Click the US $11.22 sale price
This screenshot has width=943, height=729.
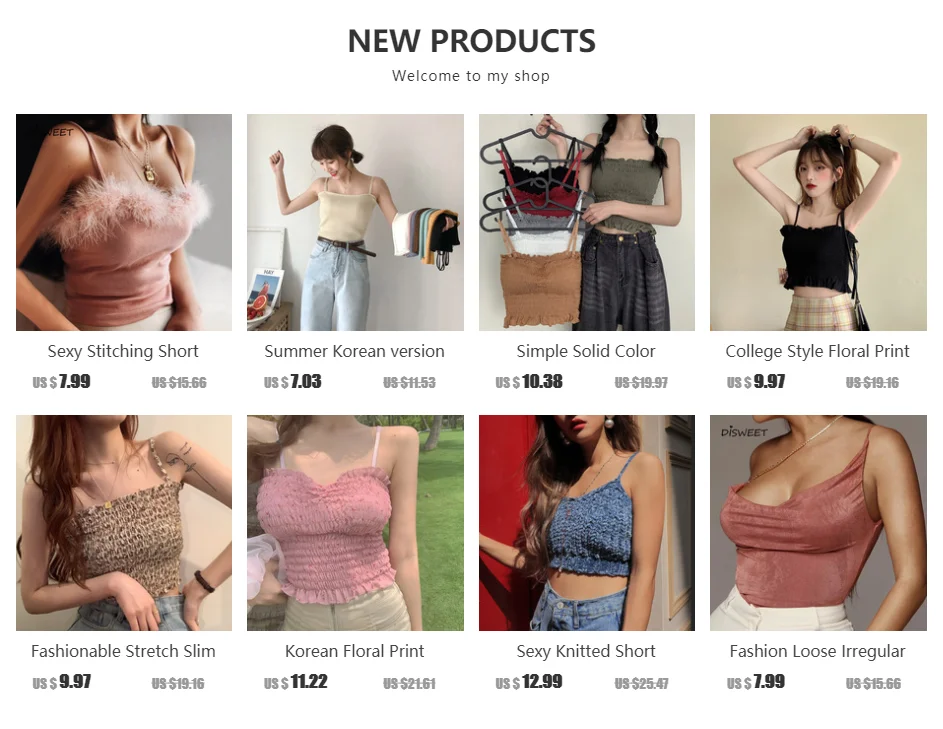[x=296, y=682]
